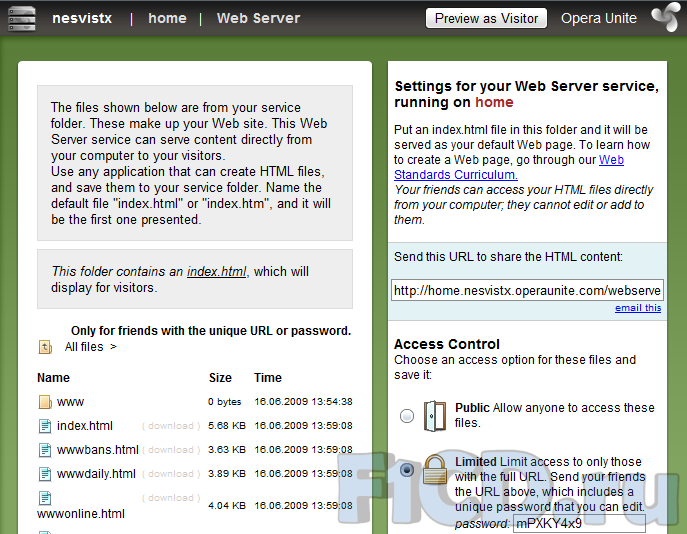Open index.html file name in list
Image resolution: width=687 pixels, height=534 pixels.
tap(85, 426)
